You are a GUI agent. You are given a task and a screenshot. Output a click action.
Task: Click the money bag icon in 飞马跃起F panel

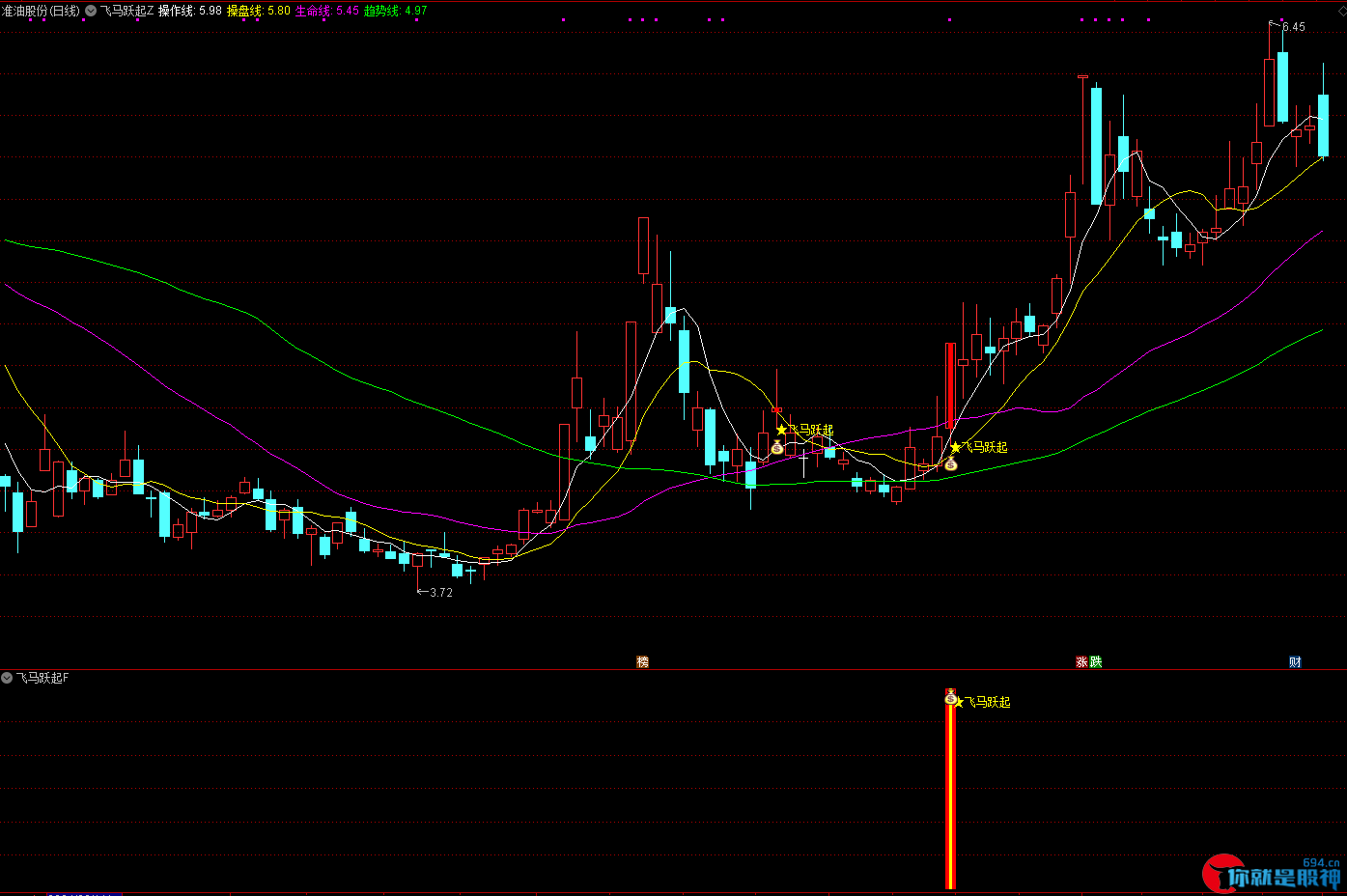[950, 696]
